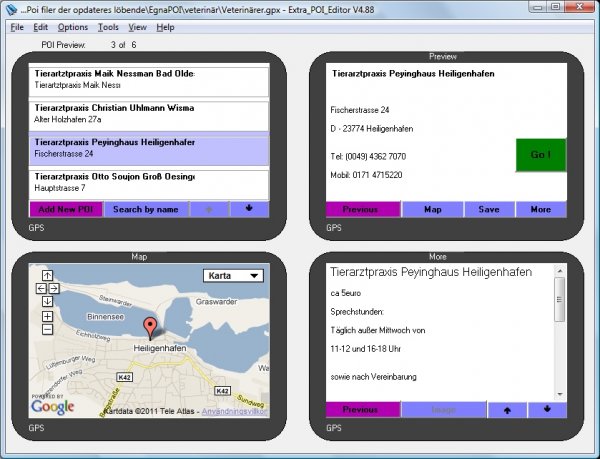
Task: Open the File menu
Action: (x=17, y=27)
